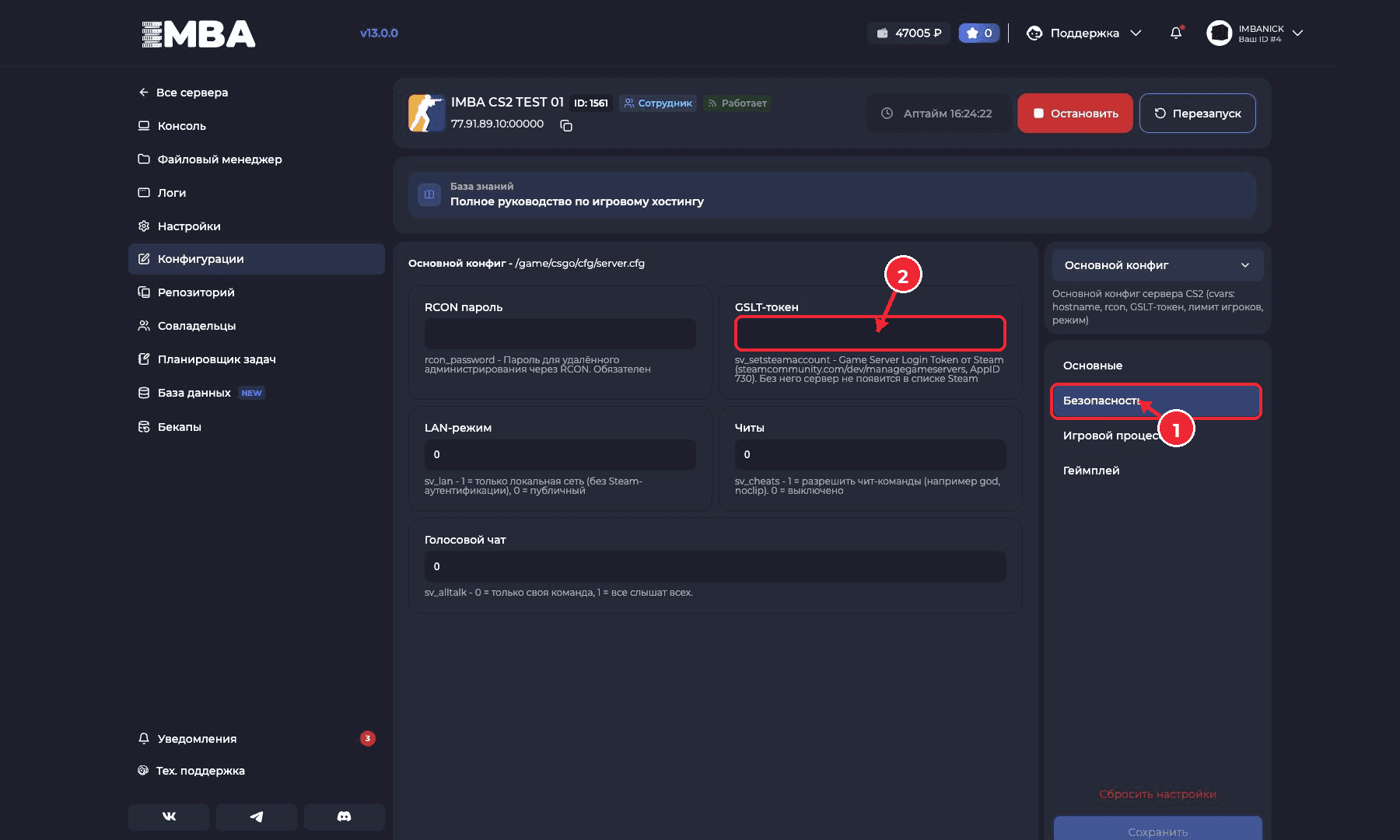Open Файловый менеджер in the sidebar
The height and width of the screenshot is (840, 1400).
257,159
